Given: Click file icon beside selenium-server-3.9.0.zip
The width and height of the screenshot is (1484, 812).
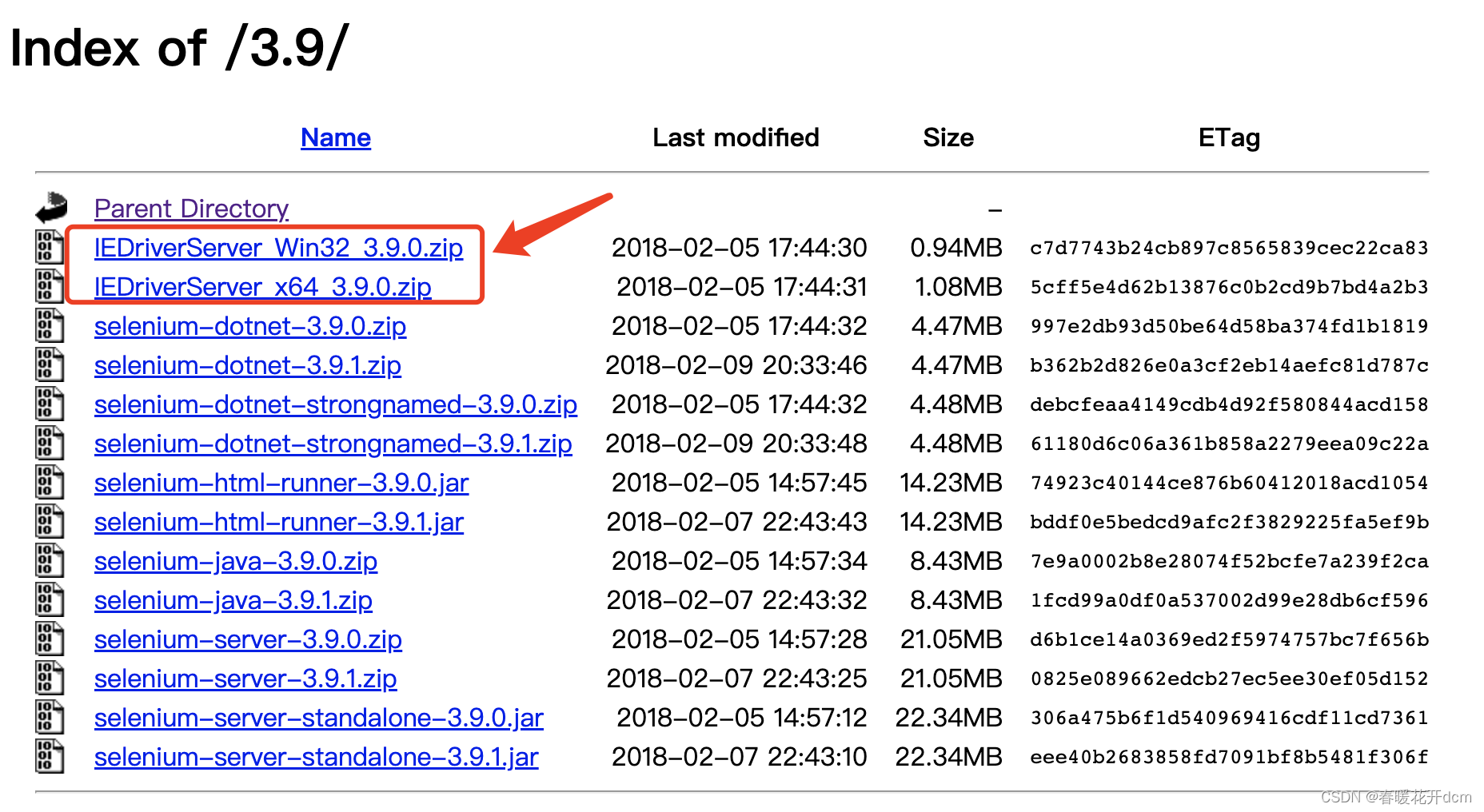Looking at the screenshot, I should pos(50,639).
